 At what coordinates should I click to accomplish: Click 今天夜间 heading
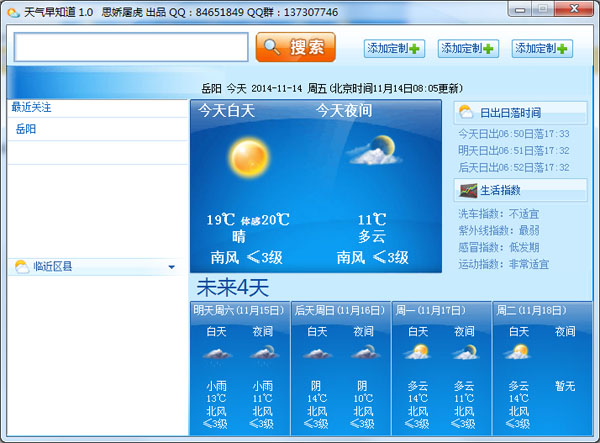point(344,111)
